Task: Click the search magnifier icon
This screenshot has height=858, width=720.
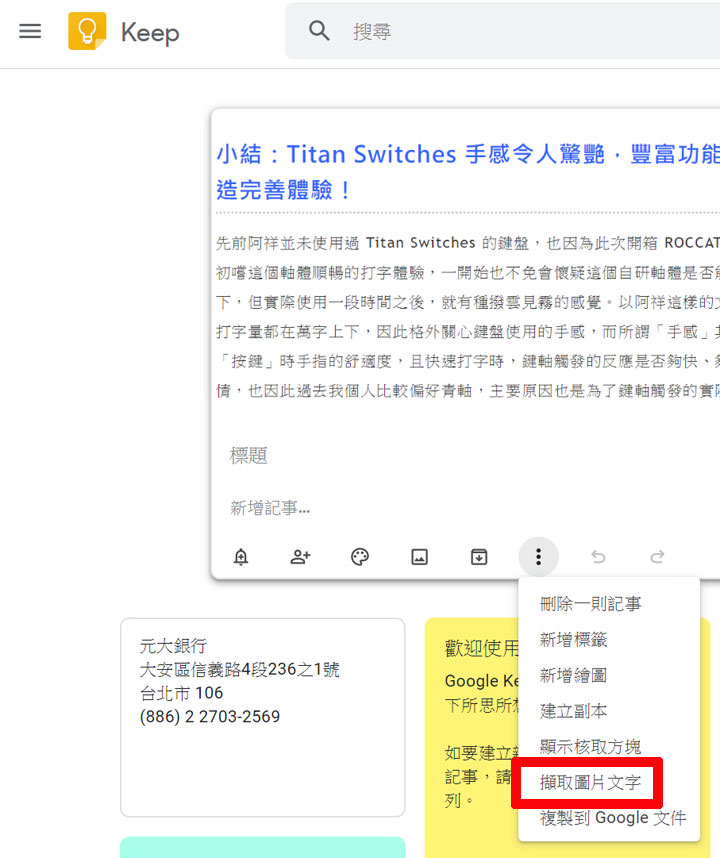Action: pyautogui.click(x=319, y=31)
